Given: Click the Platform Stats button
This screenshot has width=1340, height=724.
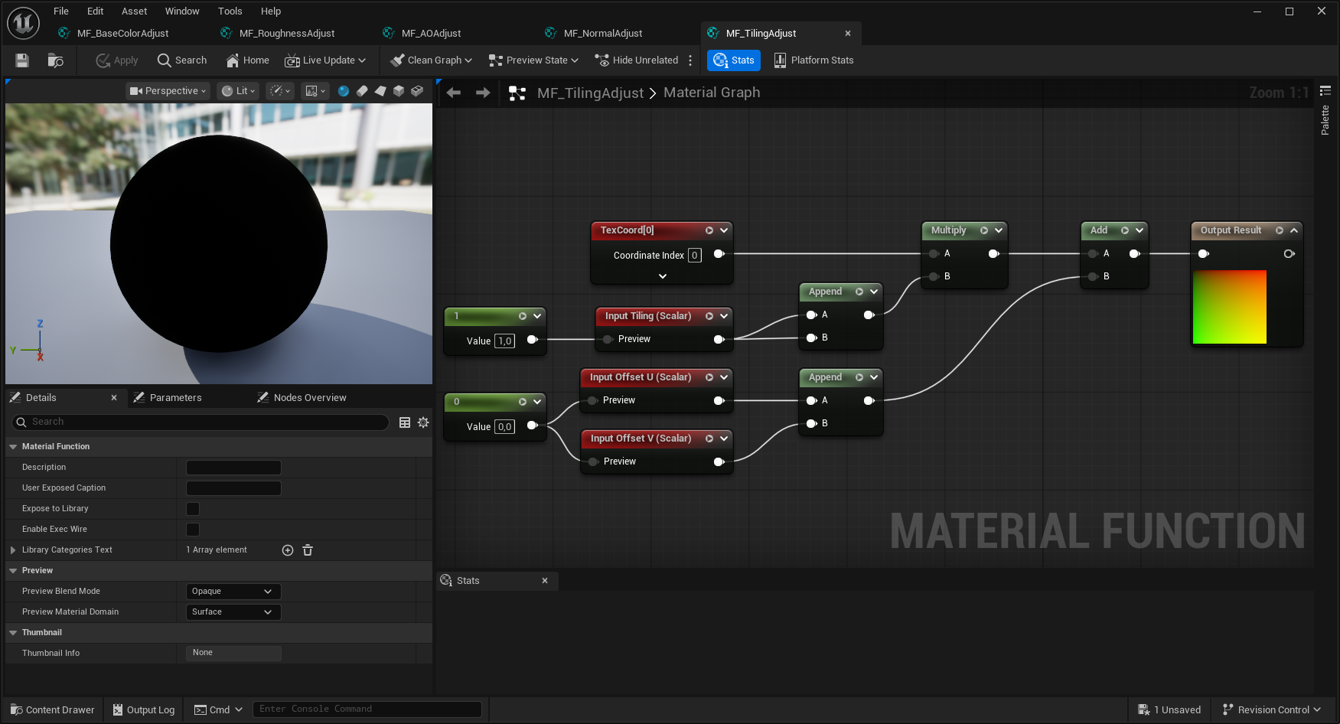Looking at the screenshot, I should pos(813,61).
